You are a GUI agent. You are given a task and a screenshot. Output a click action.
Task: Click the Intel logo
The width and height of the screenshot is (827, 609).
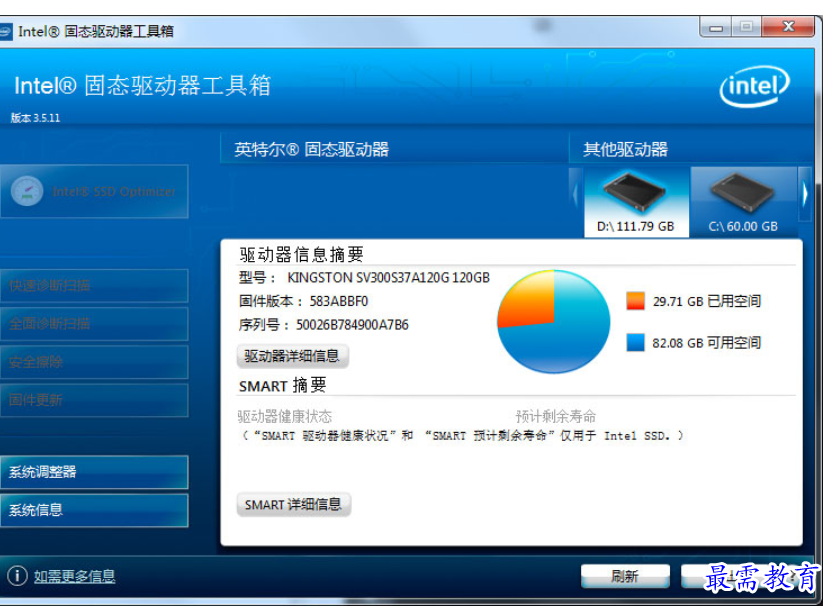[x=754, y=86]
